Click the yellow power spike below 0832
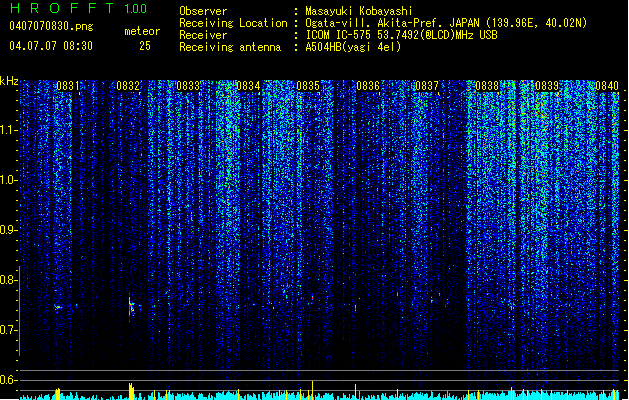629x400 pixels. (x=131, y=391)
